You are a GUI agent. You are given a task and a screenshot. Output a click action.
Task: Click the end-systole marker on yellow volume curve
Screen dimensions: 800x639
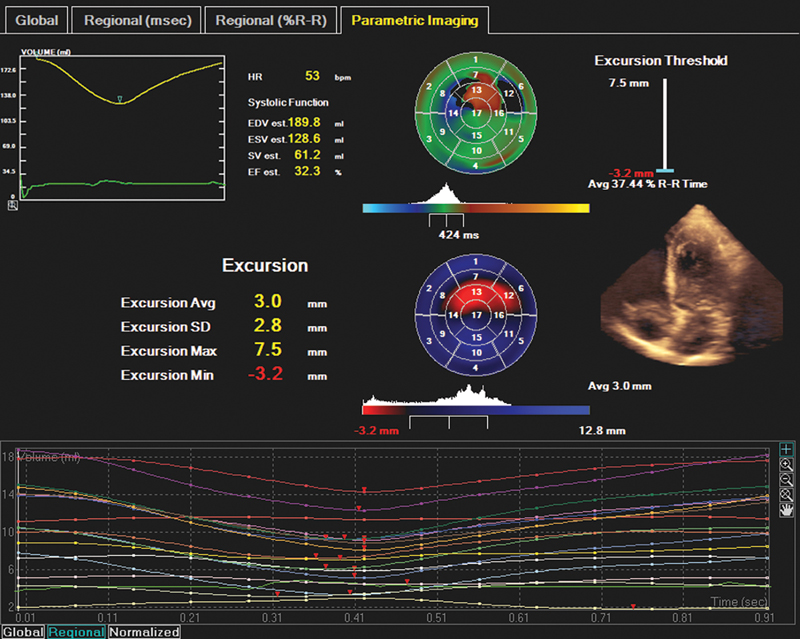coord(119,99)
